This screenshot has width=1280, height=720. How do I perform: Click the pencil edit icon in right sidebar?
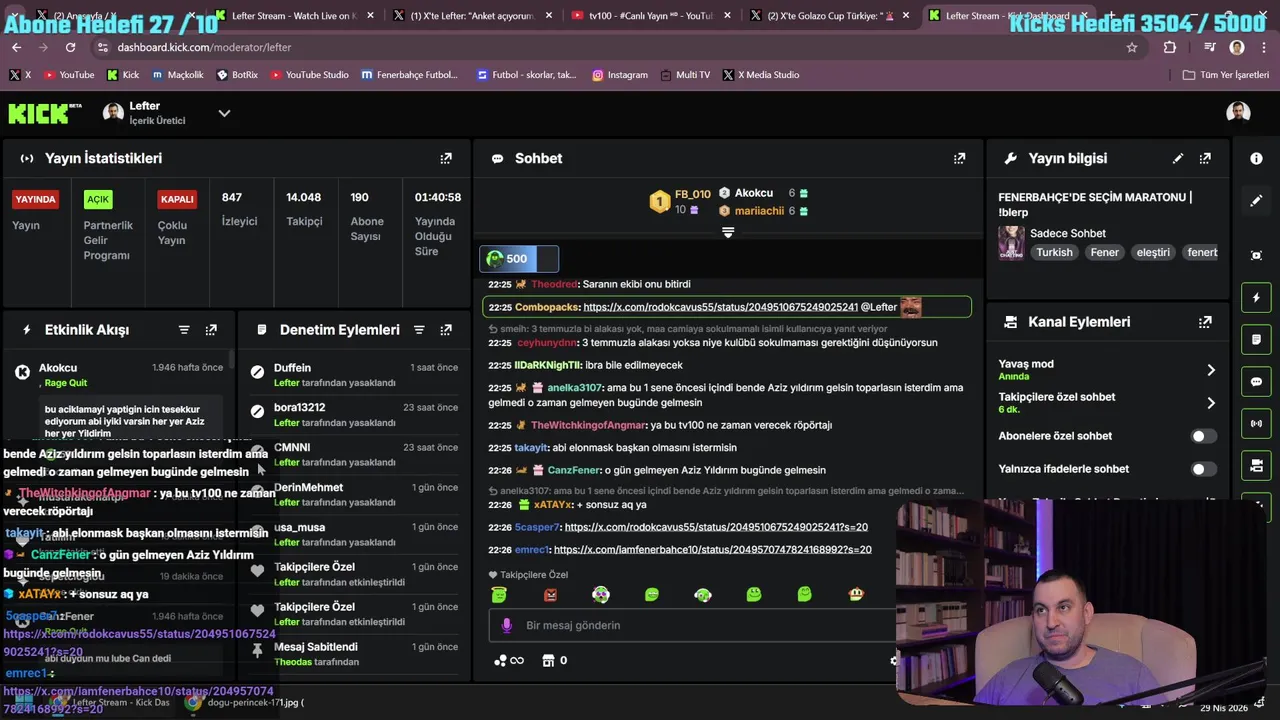pyautogui.click(x=1256, y=200)
